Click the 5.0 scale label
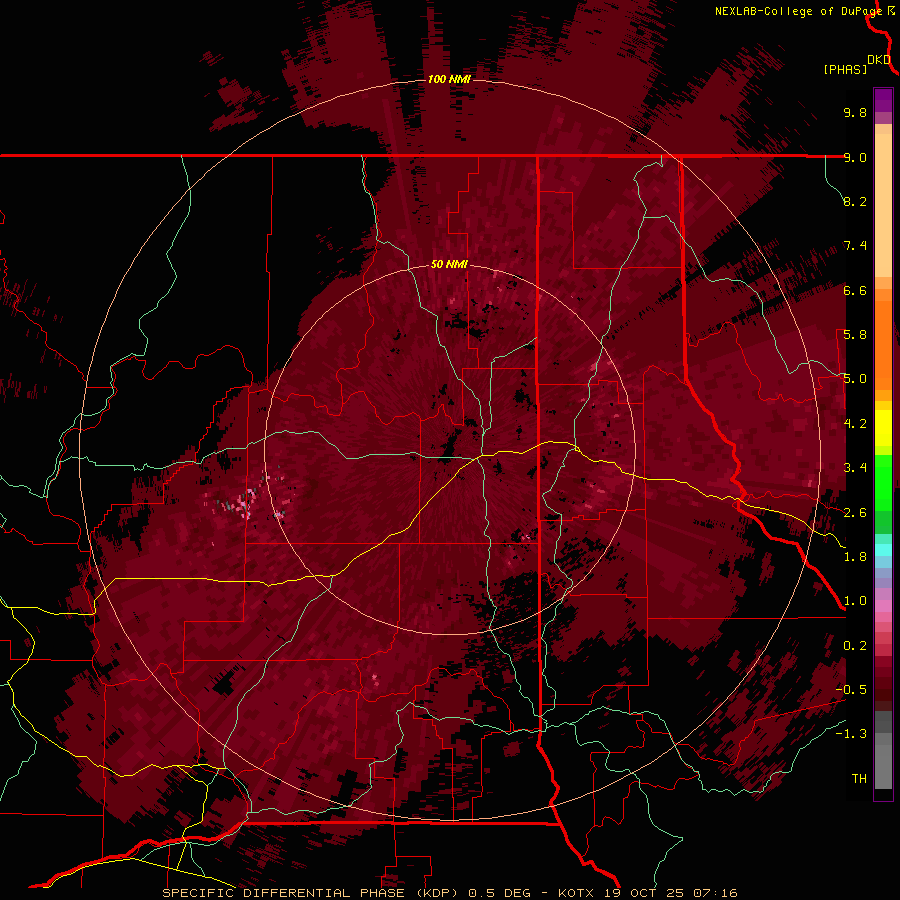This screenshot has height=900, width=900. point(855,379)
